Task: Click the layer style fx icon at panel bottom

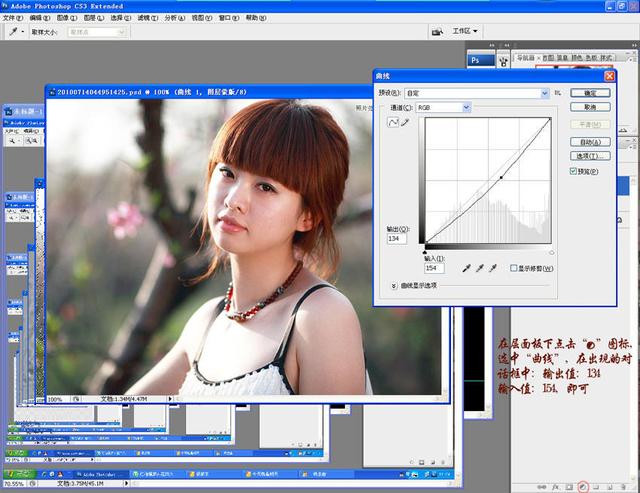Action: point(556,487)
